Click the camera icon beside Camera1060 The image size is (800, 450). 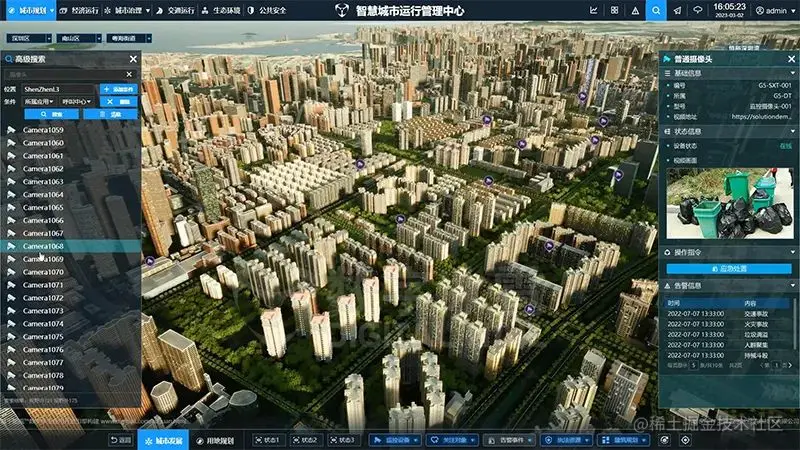pyautogui.click(x=11, y=143)
